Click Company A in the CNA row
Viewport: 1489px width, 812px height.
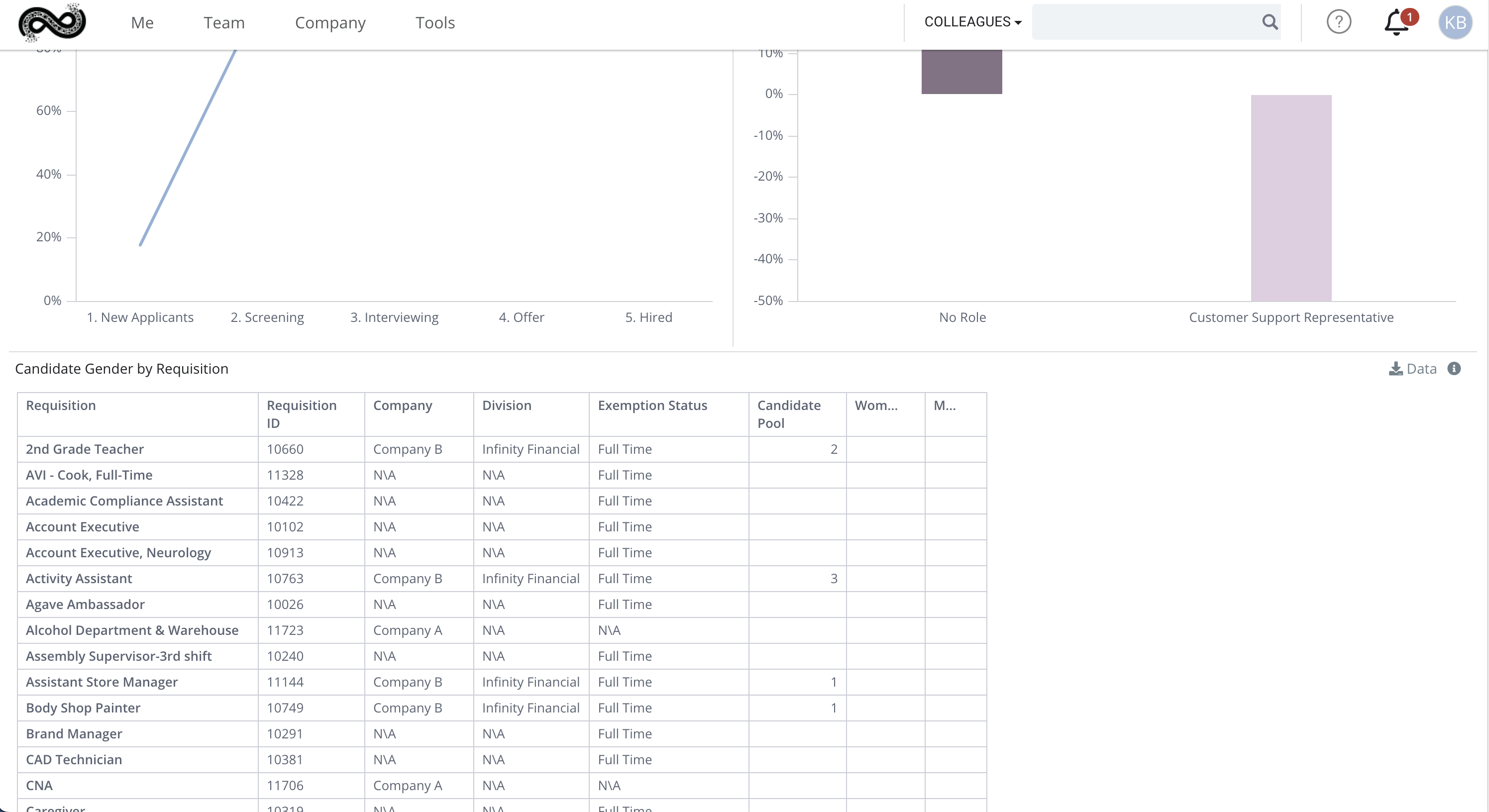[408, 786]
